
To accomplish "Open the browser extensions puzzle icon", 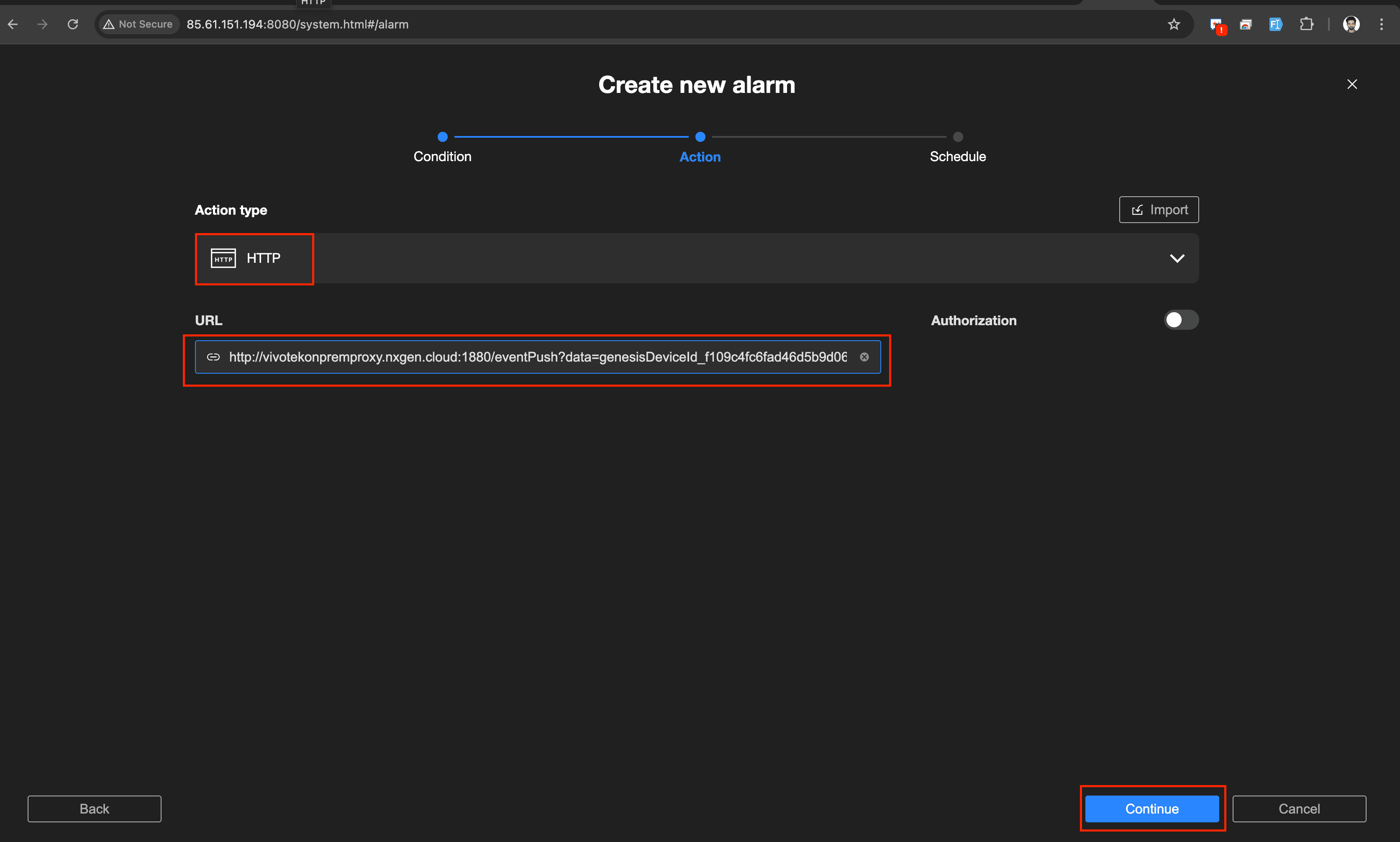I will (x=1306, y=24).
